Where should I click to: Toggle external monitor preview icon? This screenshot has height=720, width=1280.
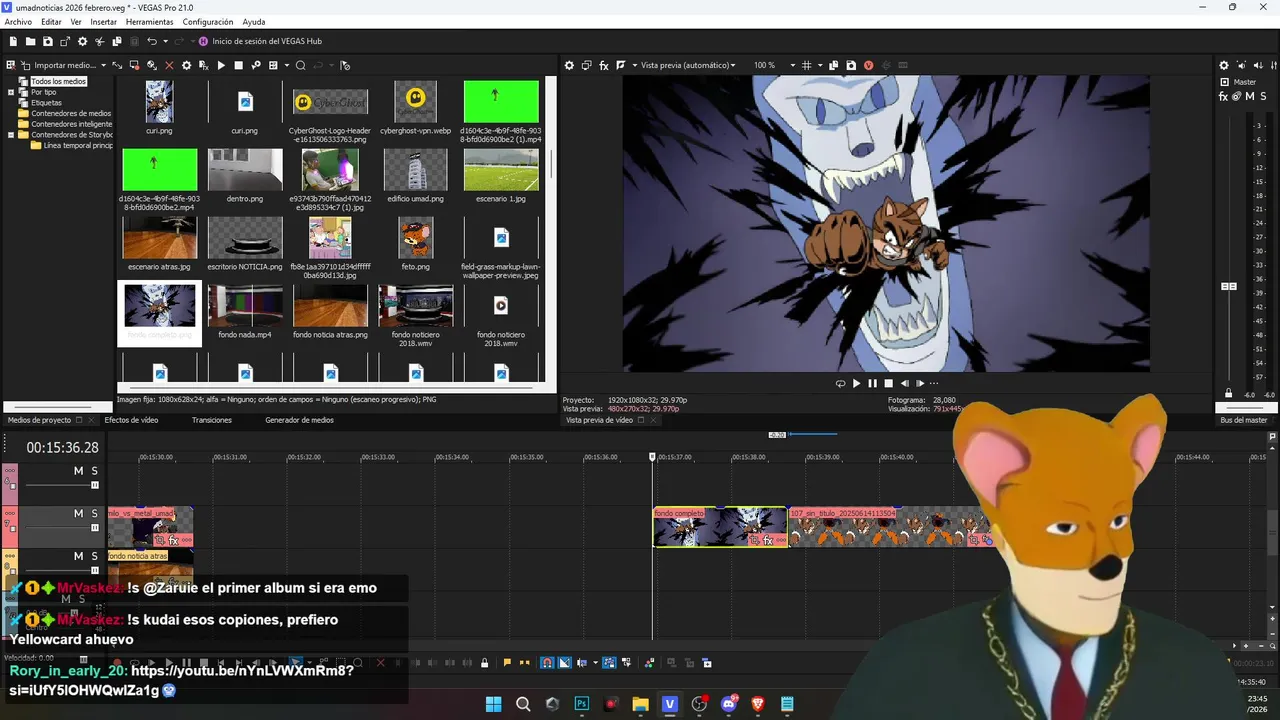click(587, 65)
